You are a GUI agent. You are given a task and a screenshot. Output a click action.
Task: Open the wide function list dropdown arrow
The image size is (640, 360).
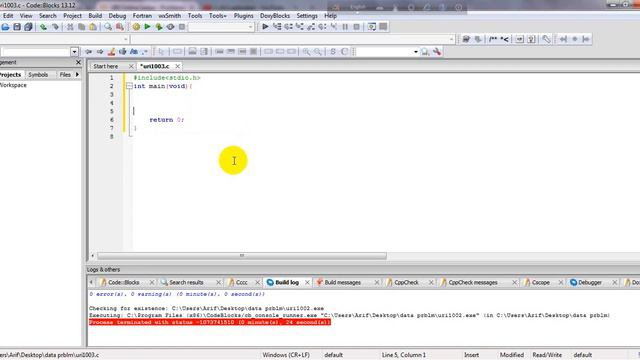(451, 39)
